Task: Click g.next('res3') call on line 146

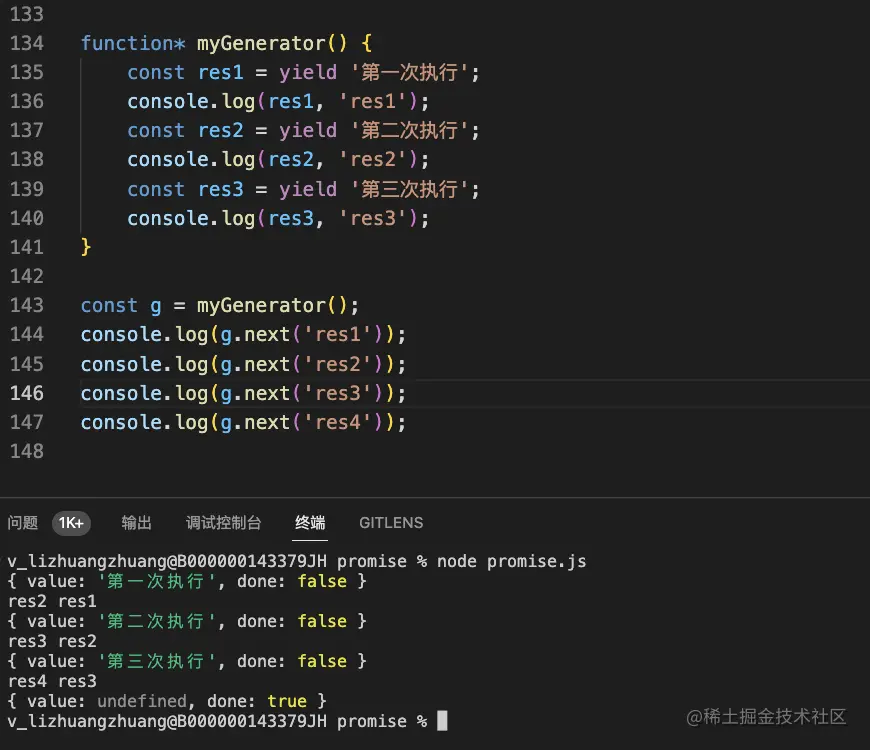Action: click(x=302, y=394)
